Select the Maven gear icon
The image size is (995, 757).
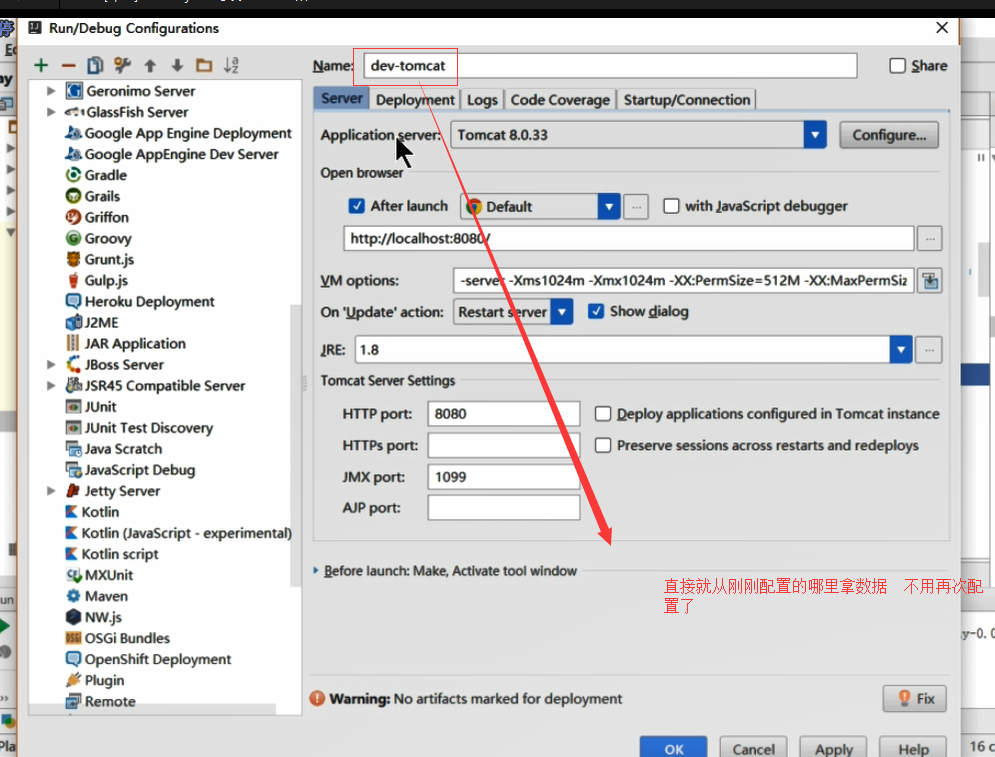(74, 596)
